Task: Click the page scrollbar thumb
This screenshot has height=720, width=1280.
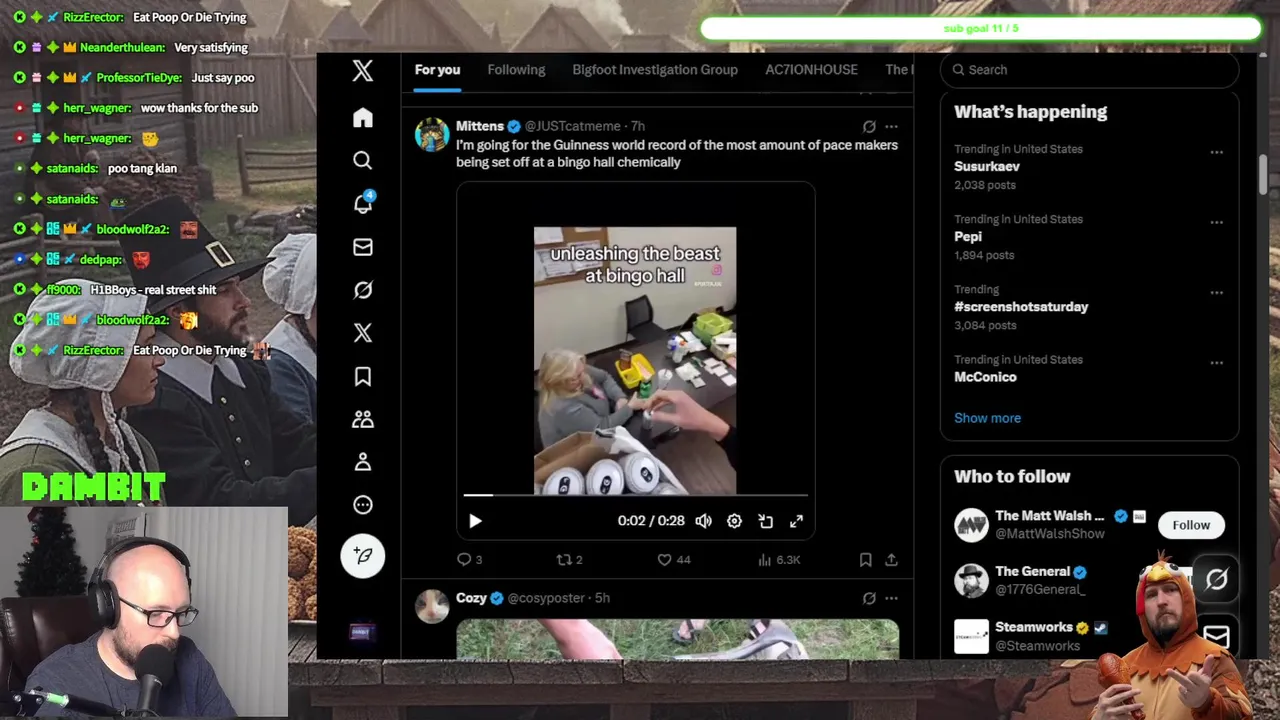Action: coord(1264,175)
